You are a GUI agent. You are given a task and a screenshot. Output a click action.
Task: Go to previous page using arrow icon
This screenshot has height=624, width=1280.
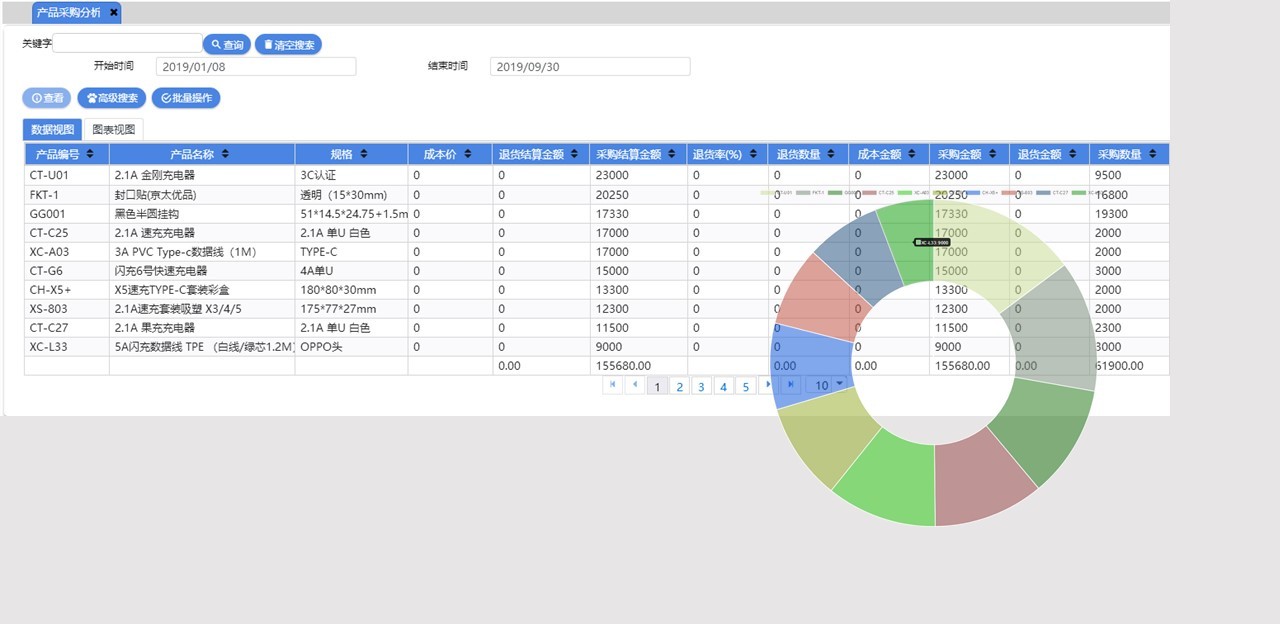634,385
